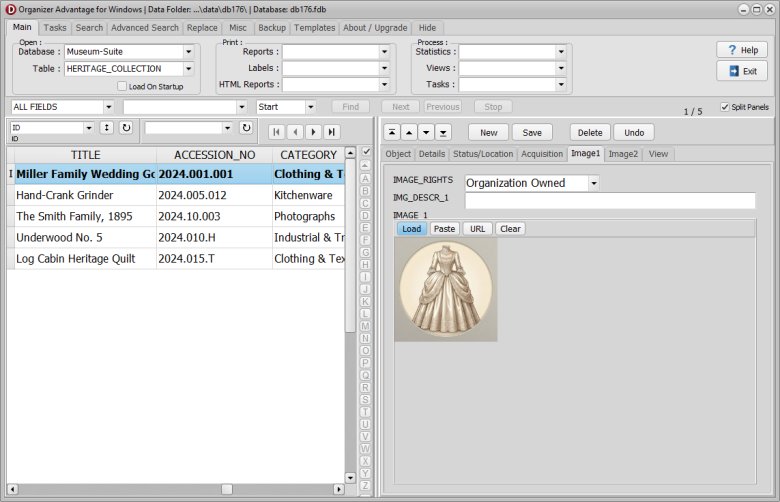This screenshot has width=780, height=502.
Task: Open the ALL FIELDS search dropdown
Action: (x=107, y=107)
